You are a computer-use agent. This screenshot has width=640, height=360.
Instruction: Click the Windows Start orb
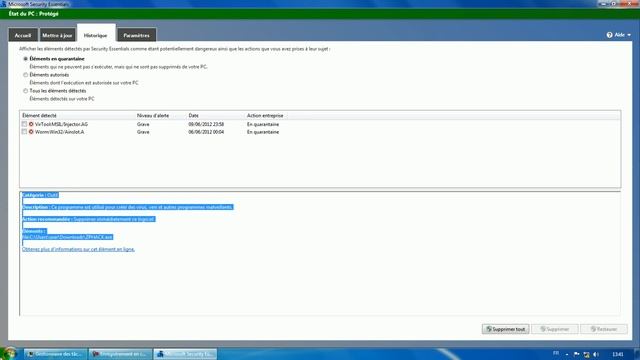tap(9, 353)
